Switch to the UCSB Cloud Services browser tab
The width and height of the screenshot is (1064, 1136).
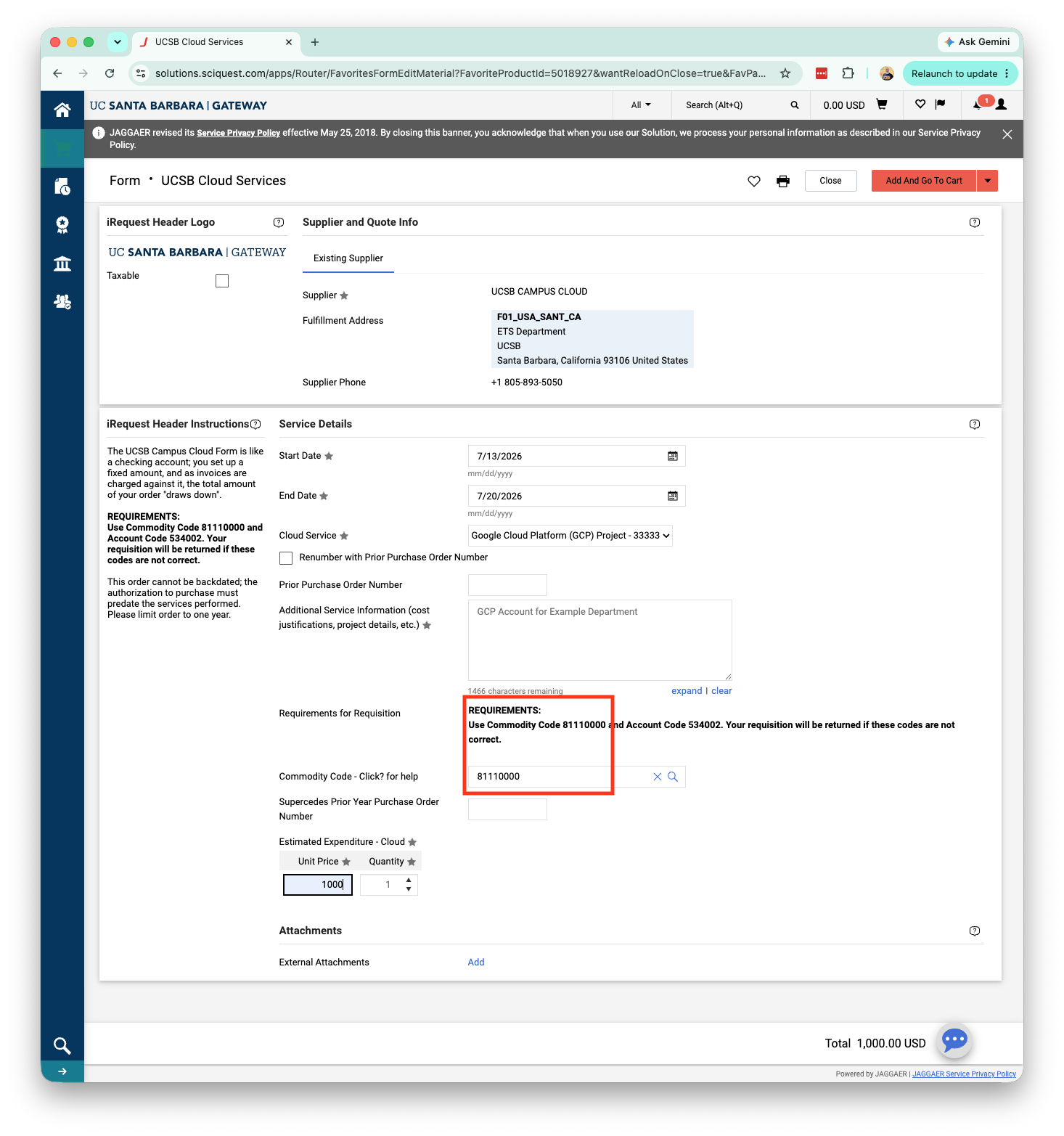click(215, 42)
